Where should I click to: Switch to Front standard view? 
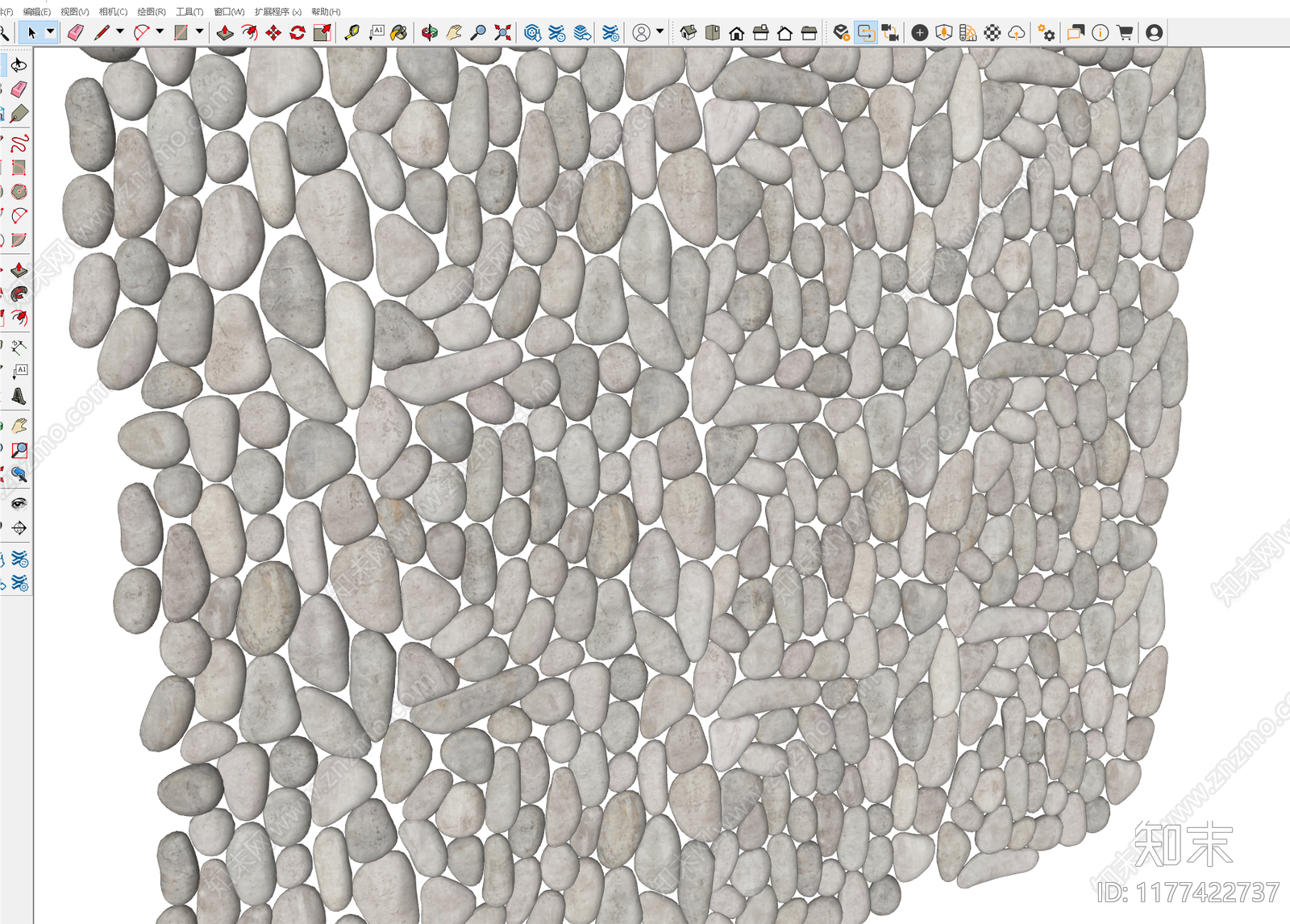tap(736, 33)
